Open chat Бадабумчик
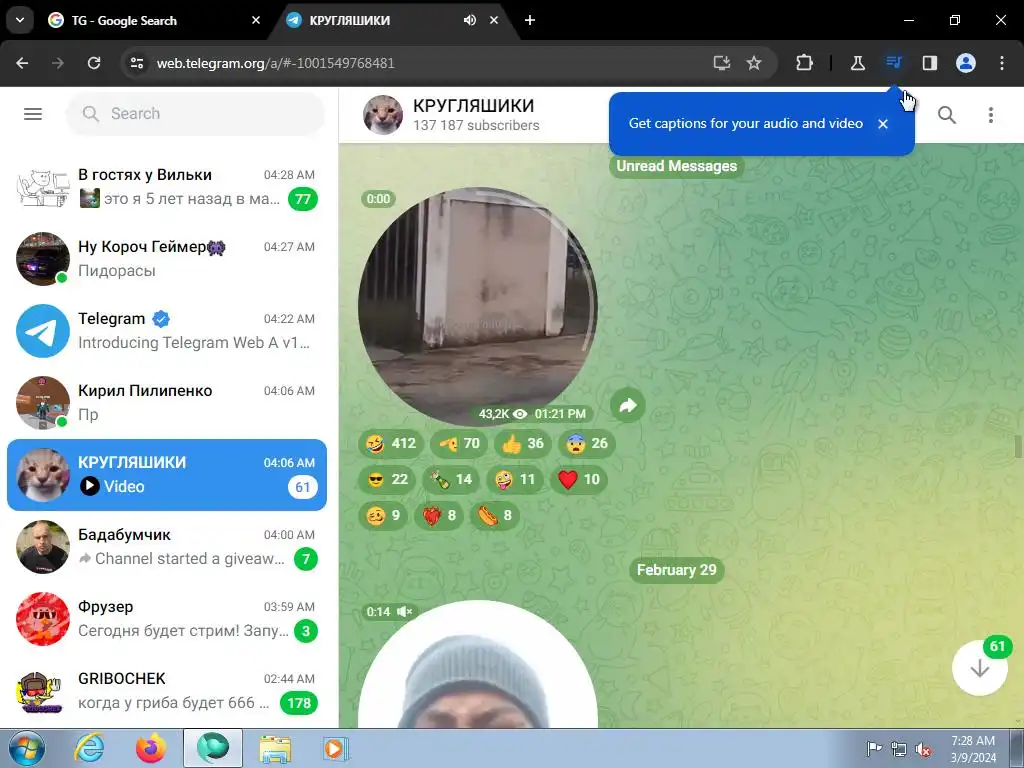The height and width of the screenshot is (768, 1024). click(x=167, y=547)
